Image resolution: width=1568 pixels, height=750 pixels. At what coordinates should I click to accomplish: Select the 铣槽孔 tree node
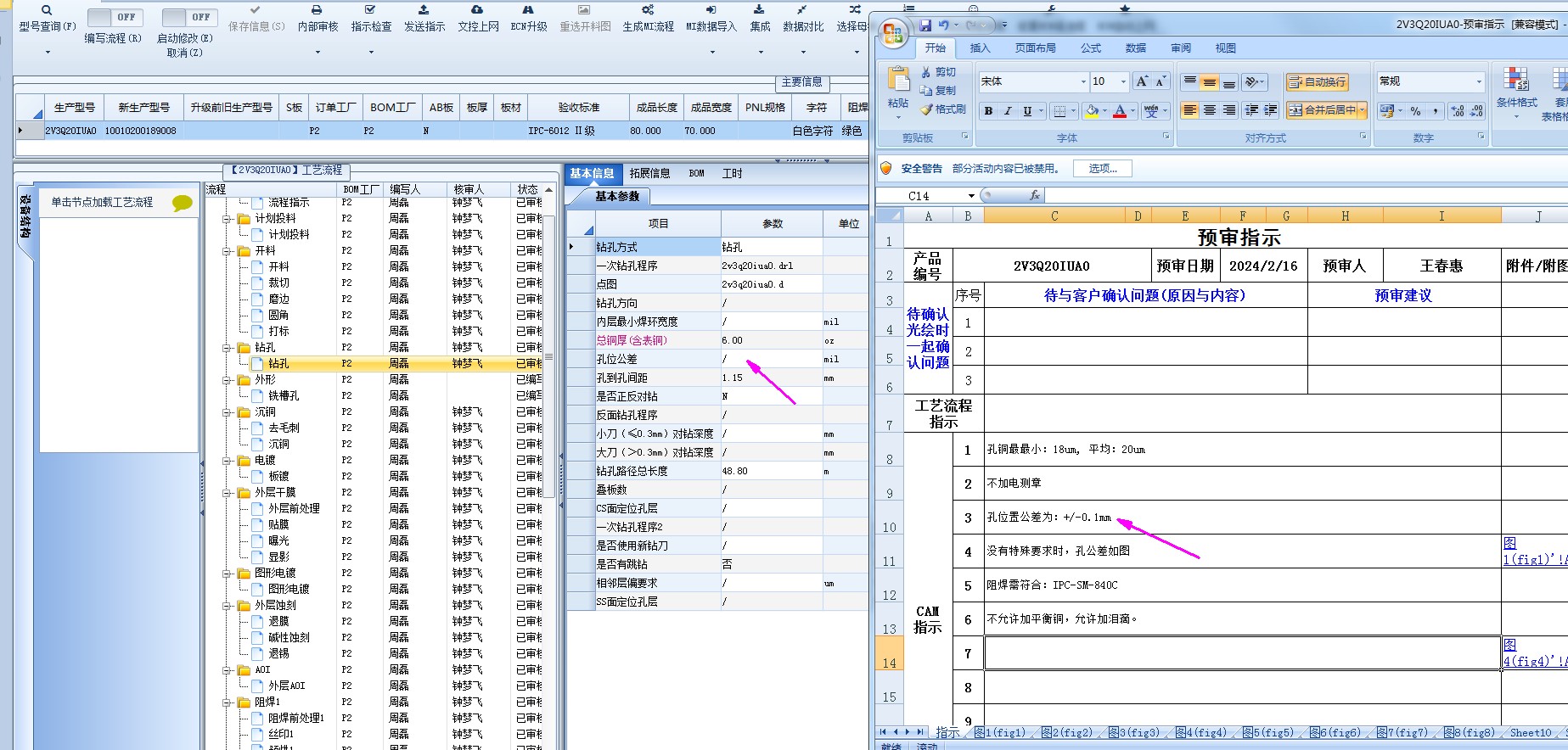pos(284,396)
